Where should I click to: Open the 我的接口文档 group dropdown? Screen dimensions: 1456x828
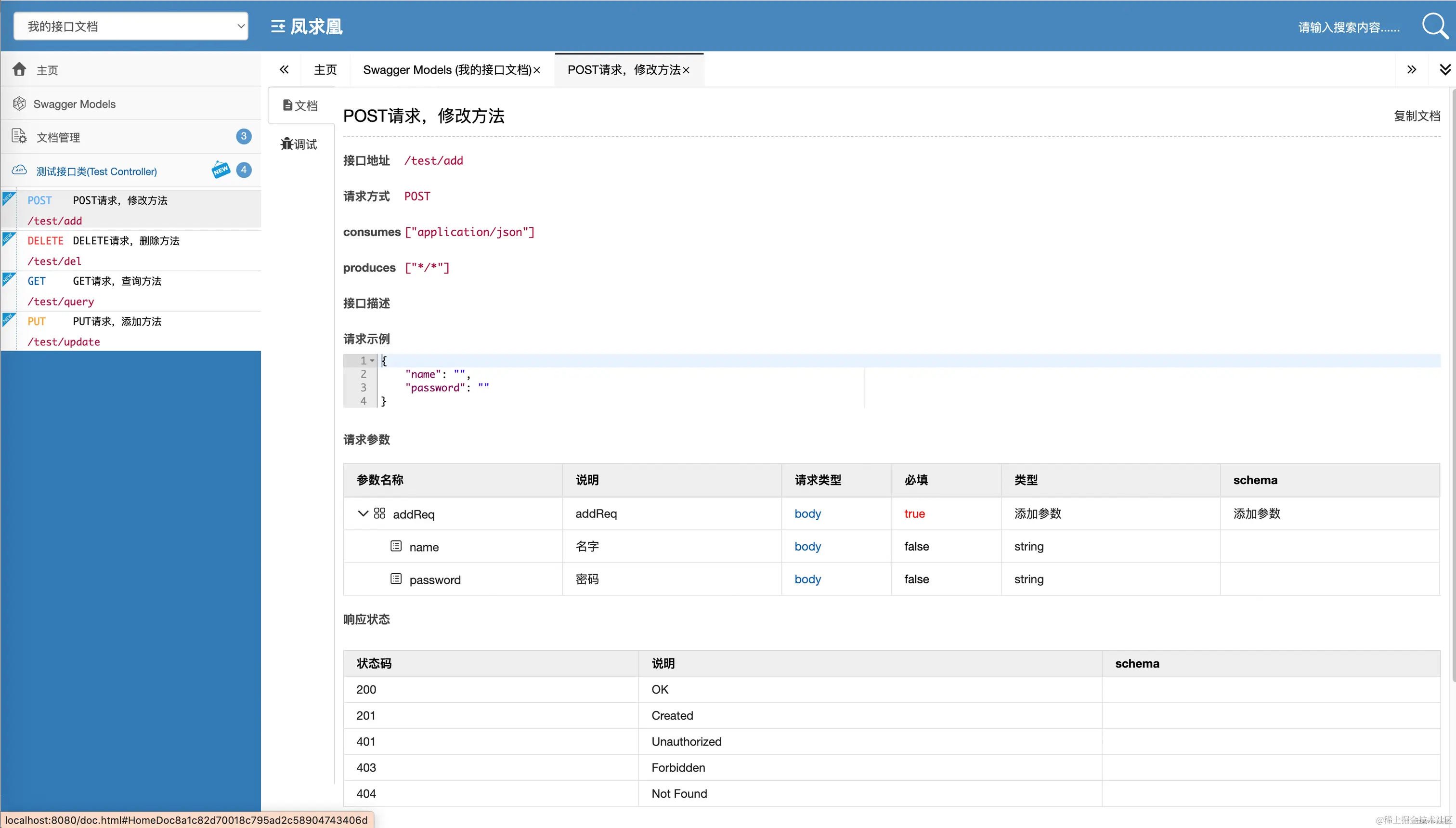click(x=130, y=26)
